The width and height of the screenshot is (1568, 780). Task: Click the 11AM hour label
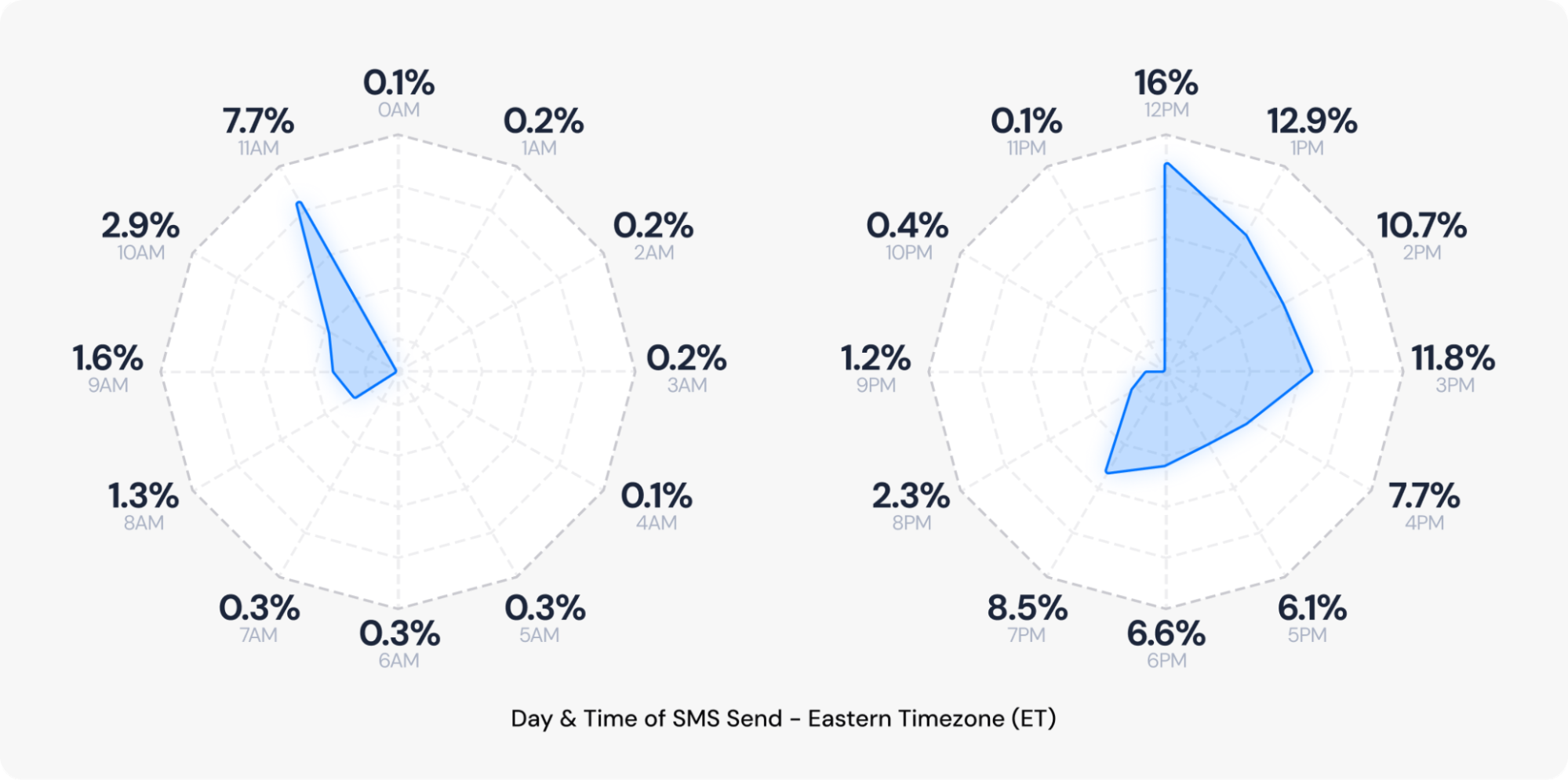tap(258, 148)
